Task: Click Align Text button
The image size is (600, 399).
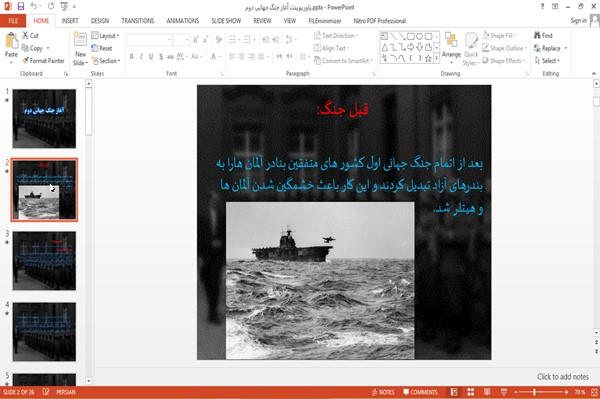Action: pos(332,48)
